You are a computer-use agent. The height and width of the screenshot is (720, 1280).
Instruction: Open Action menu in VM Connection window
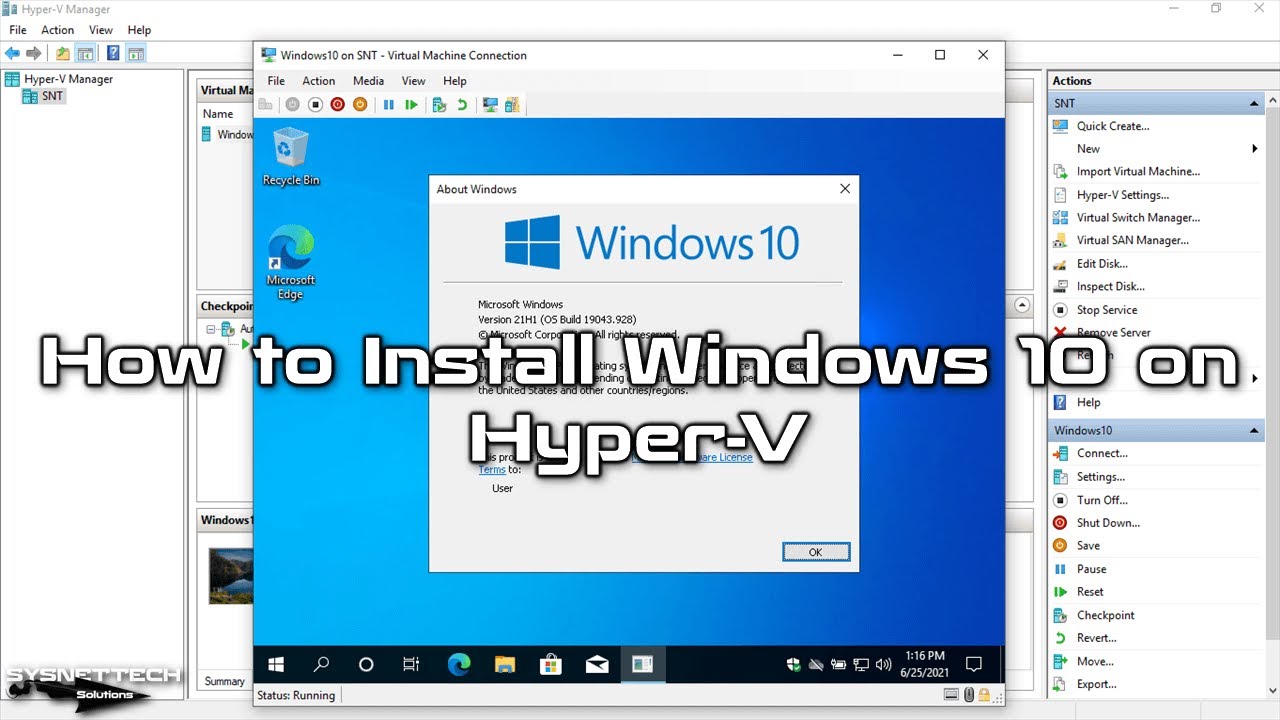[319, 81]
